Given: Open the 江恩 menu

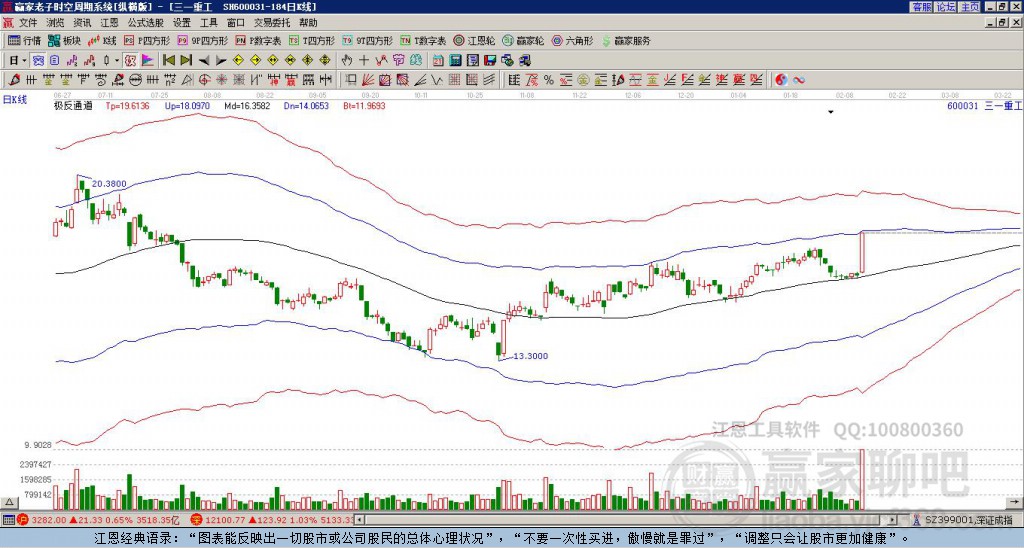Looking at the screenshot, I should point(110,22).
